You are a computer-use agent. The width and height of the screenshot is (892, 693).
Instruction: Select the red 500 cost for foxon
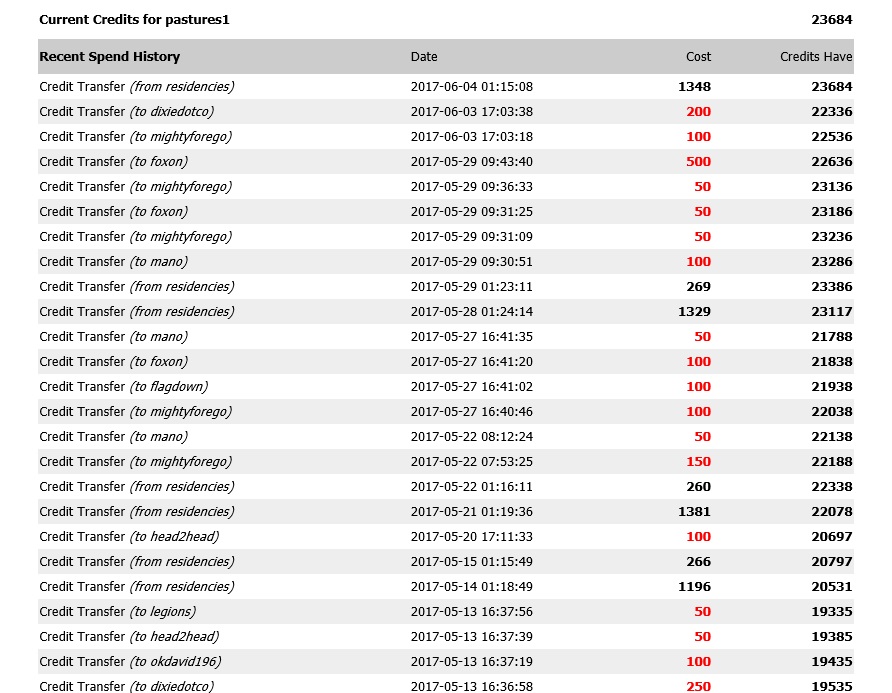698,162
